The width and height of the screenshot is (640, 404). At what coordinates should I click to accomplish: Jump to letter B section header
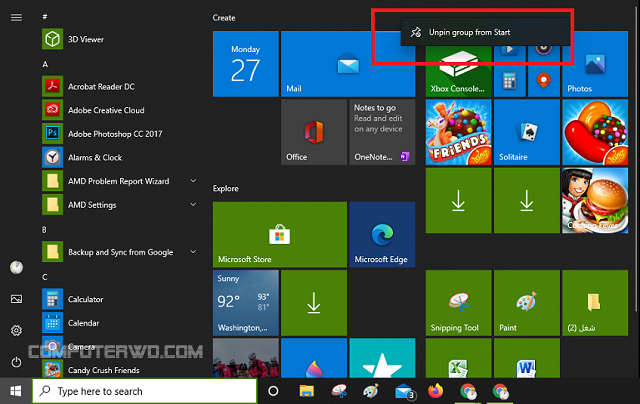point(44,230)
